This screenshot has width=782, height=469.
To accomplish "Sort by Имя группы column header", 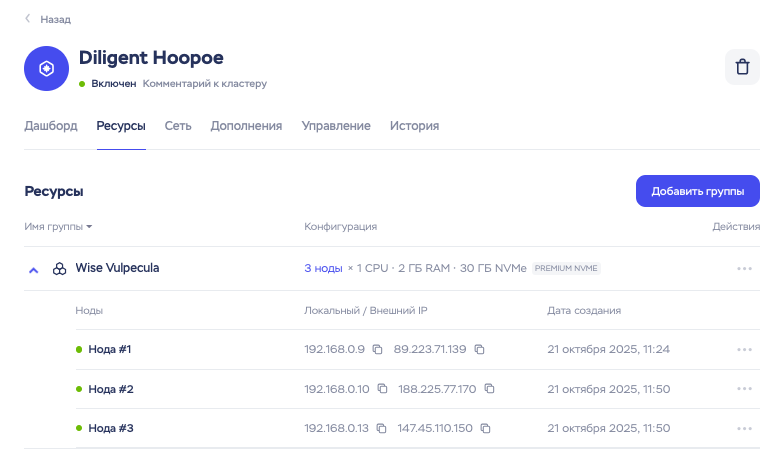I will [x=58, y=227].
